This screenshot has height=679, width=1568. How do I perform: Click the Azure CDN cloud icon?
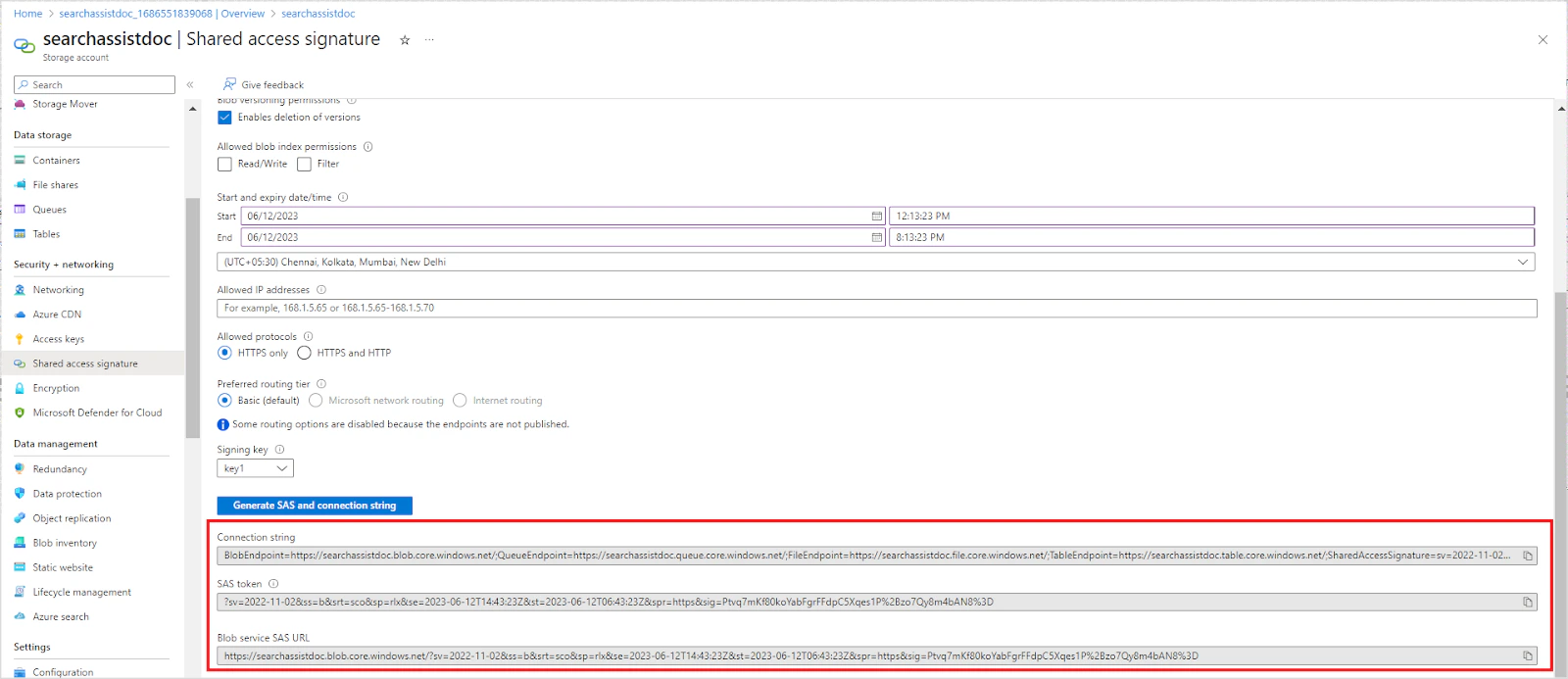point(20,315)
